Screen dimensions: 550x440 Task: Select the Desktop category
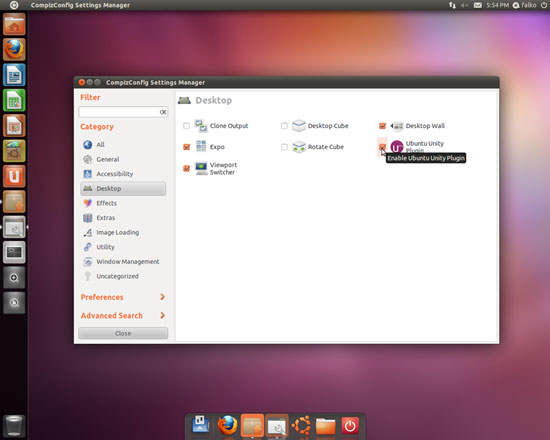tap(123, 188)
